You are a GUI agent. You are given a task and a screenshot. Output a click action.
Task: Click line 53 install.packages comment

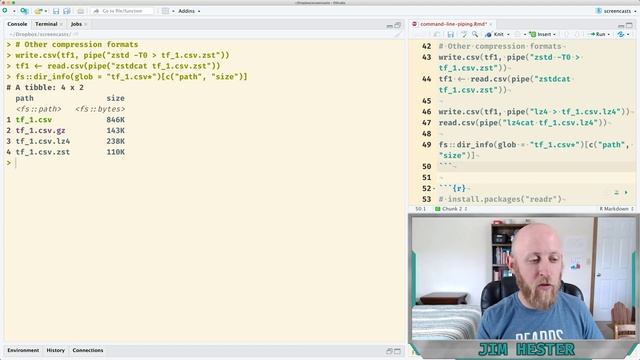click(500, 199)
